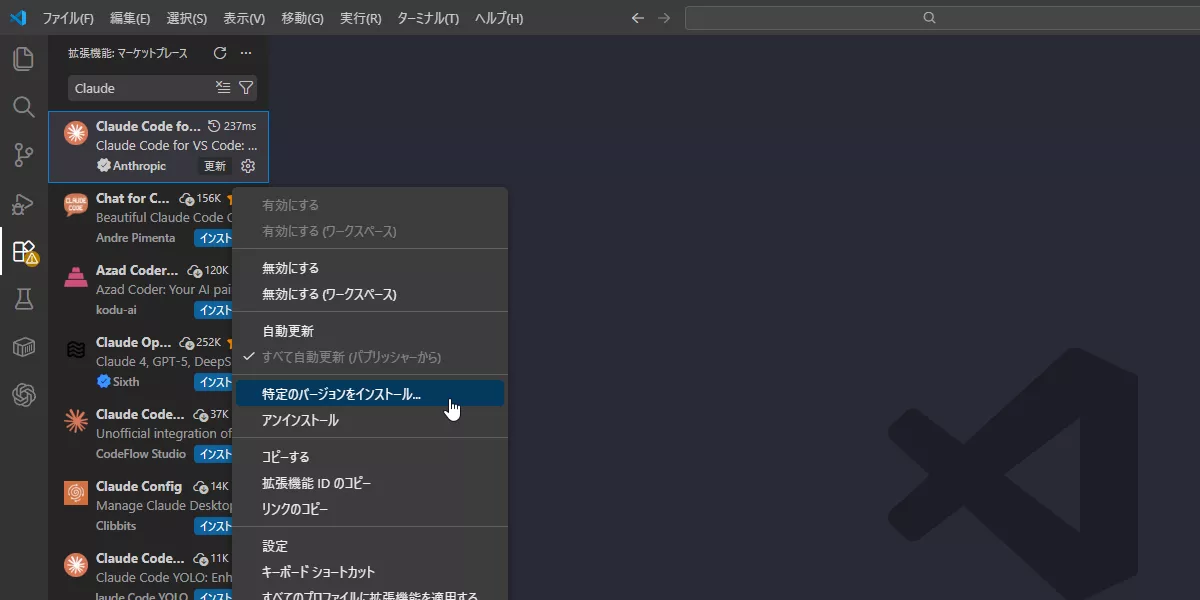The width and height of the screenshot is (1200, 600).
Task: Open the sort options icon in search box
Action: [224, 88]
